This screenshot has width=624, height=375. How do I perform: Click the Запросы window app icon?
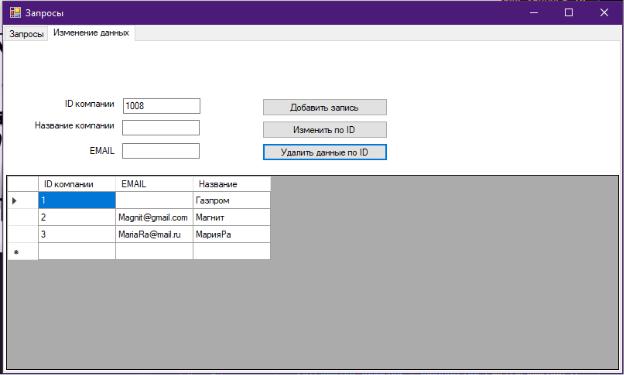coord(15,12)
